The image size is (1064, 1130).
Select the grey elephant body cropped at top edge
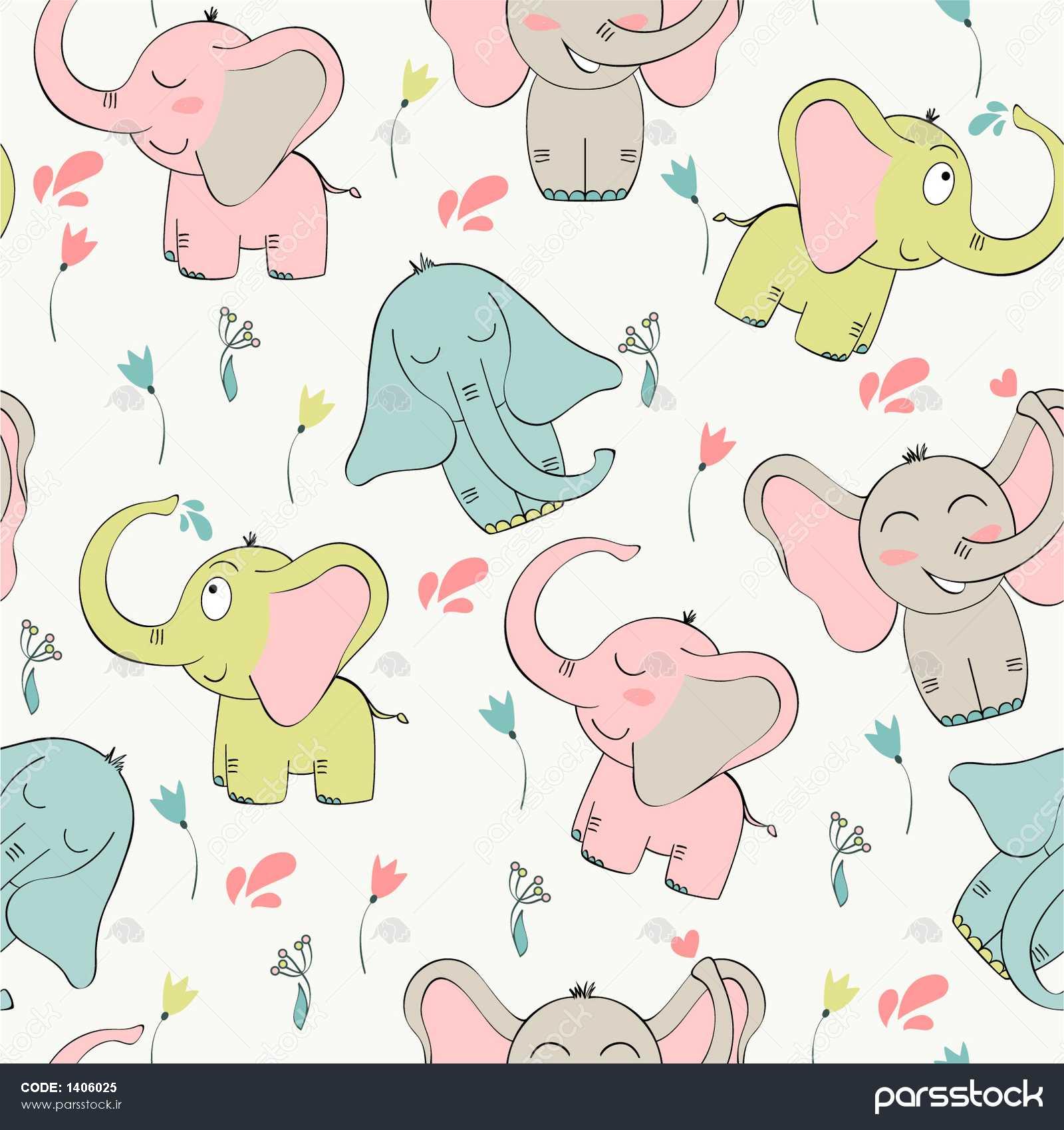[x=585, y=100]
